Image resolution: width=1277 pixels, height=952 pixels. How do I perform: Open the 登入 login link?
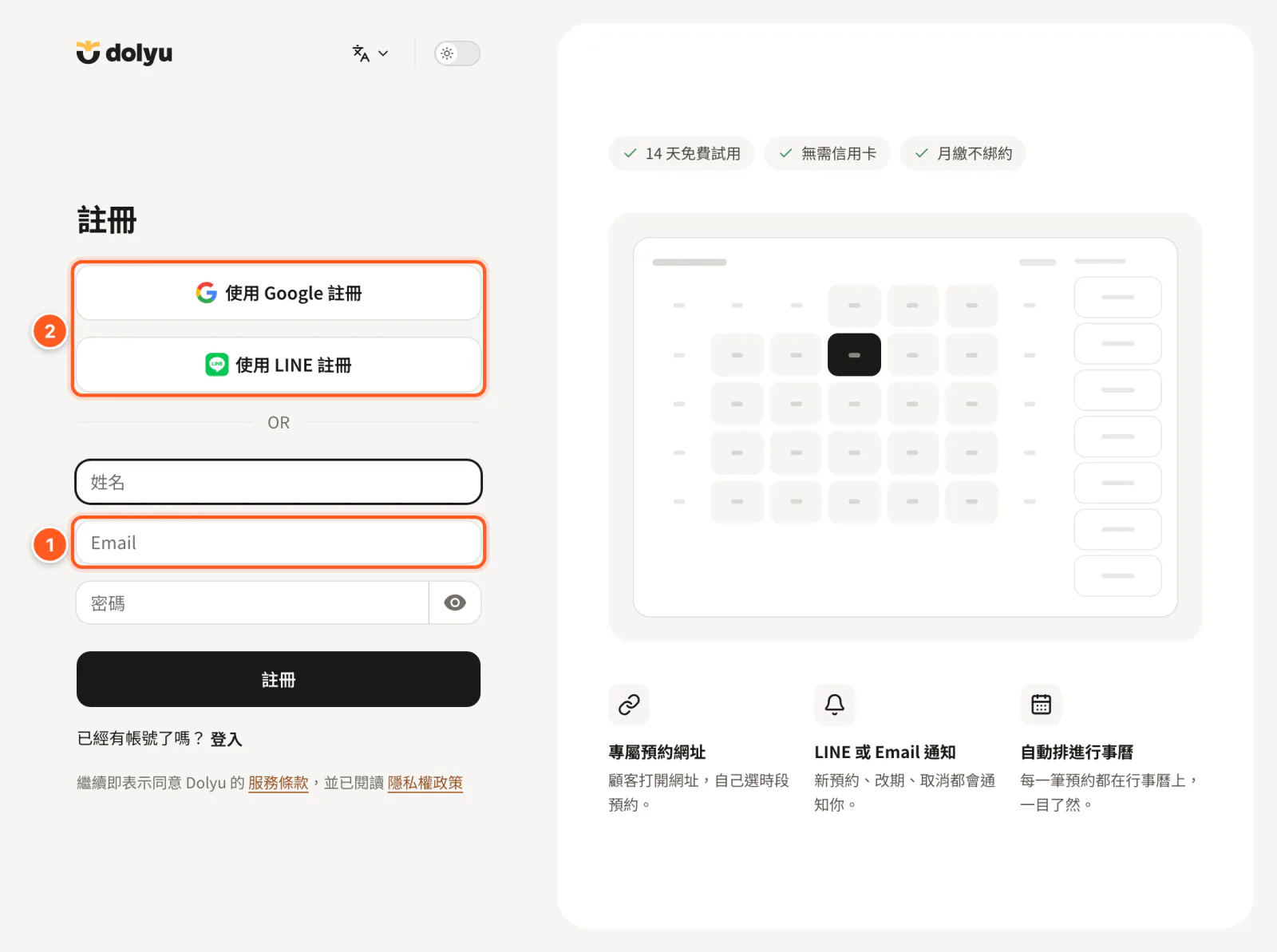click(x=226, y=739)
